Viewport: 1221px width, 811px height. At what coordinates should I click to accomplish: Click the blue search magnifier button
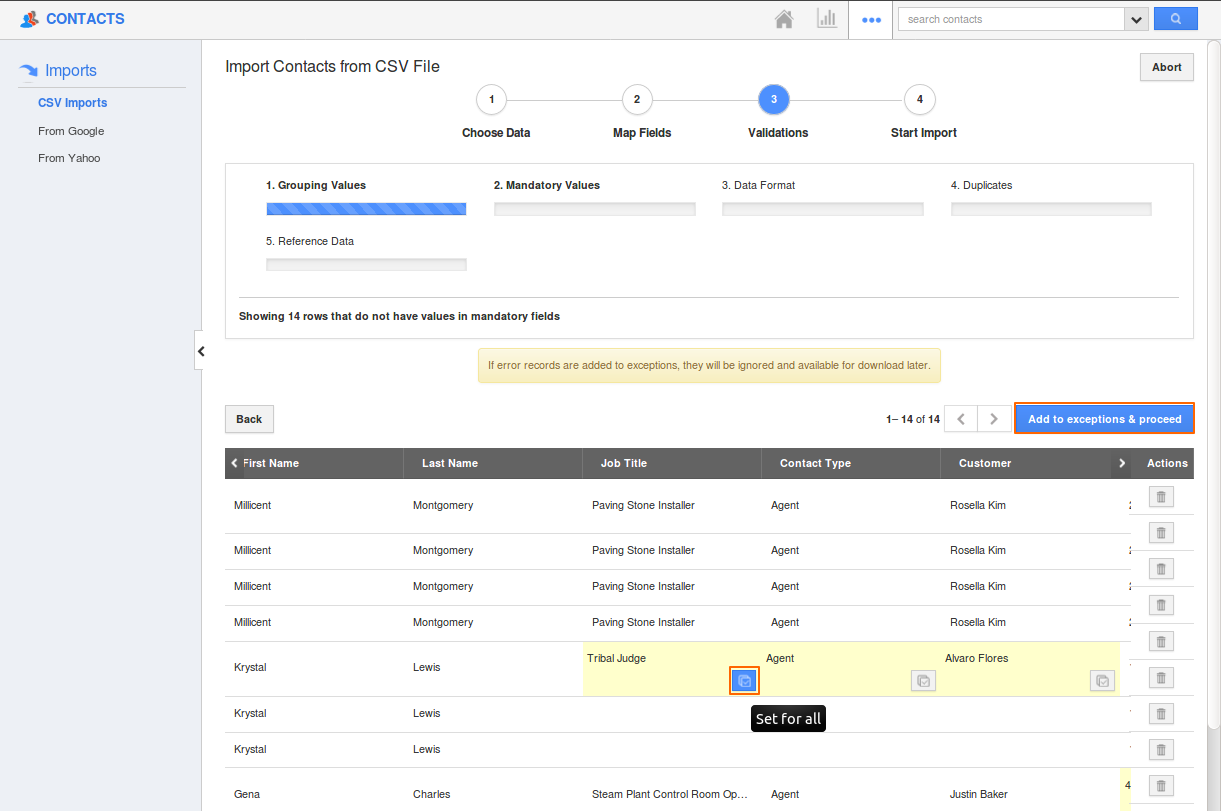[1175, 19]
